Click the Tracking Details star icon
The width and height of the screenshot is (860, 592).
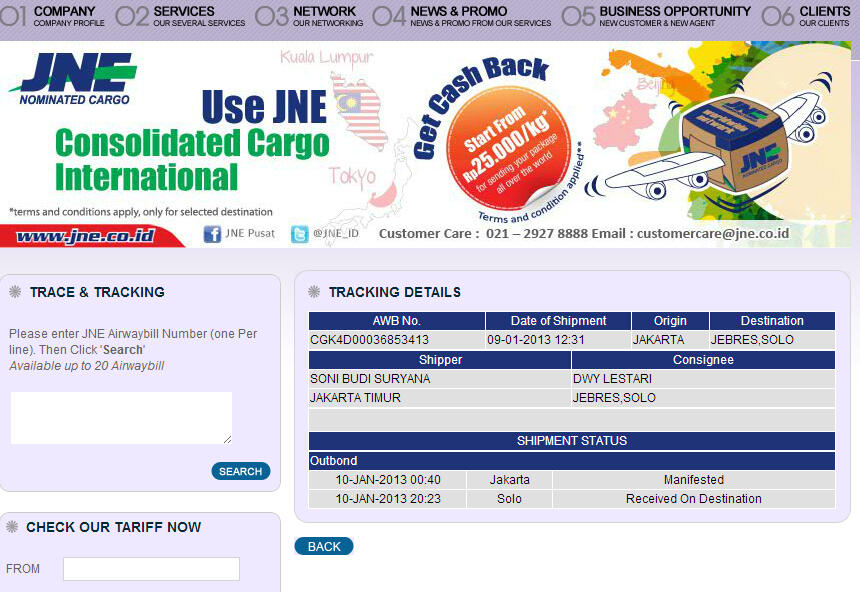pos(314,291)
